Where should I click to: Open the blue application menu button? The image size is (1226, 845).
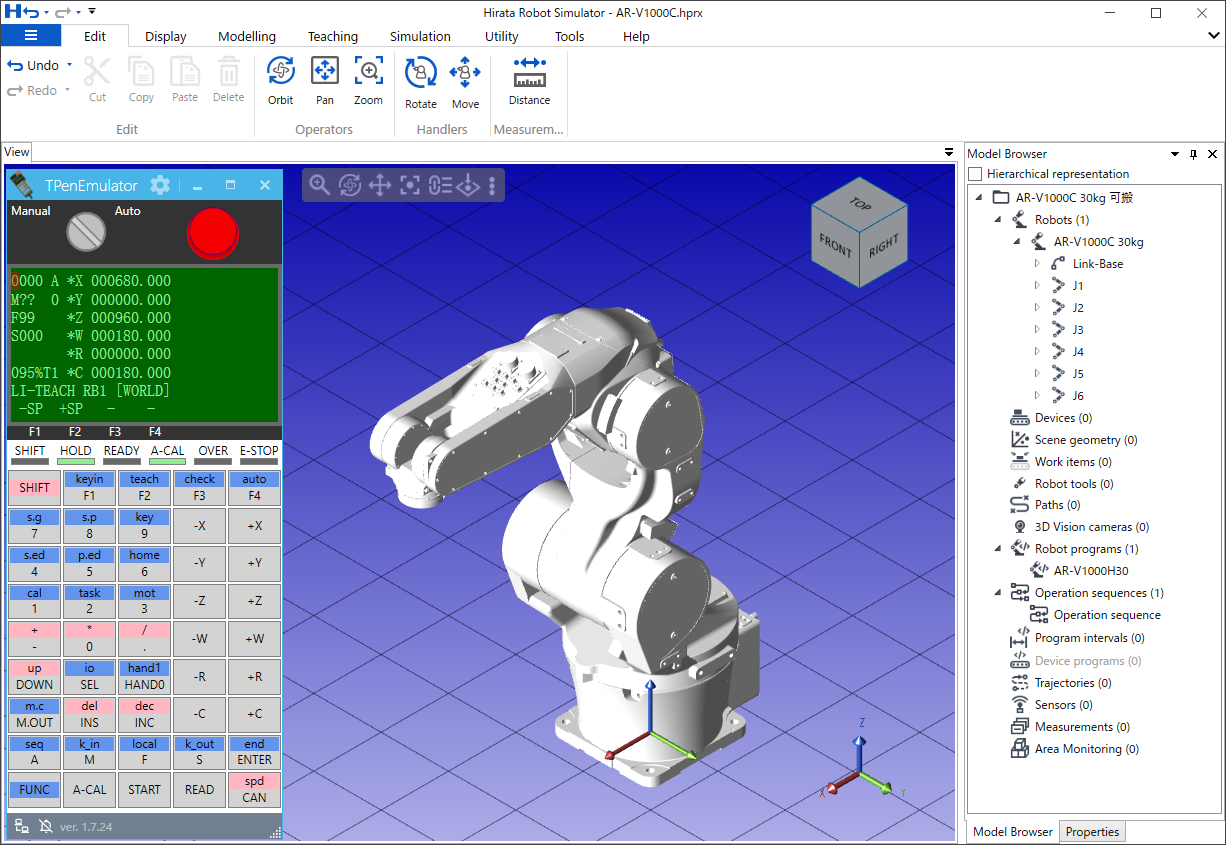31,36
